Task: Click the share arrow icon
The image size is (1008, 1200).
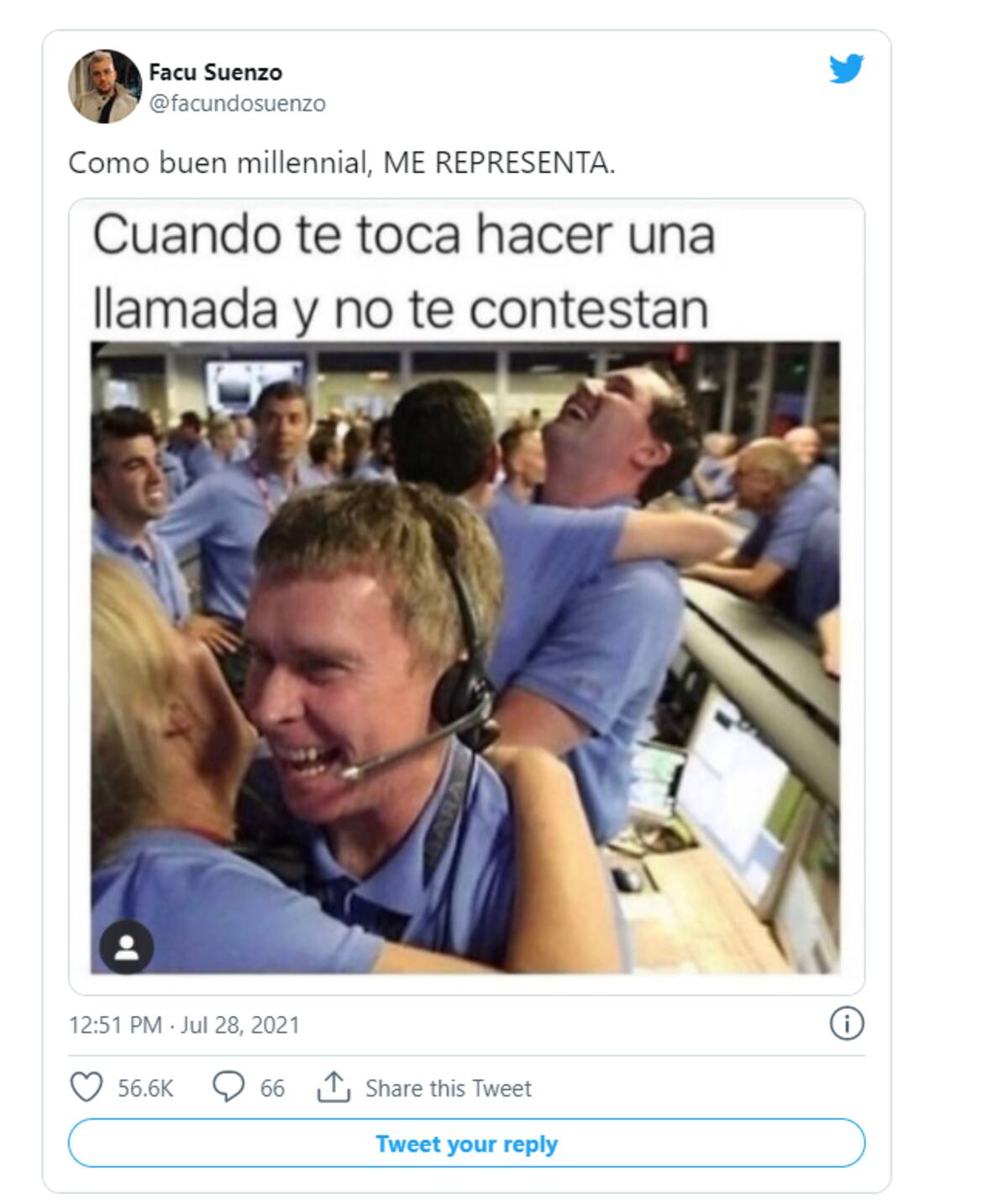Action: click(x=333, y=1087)
